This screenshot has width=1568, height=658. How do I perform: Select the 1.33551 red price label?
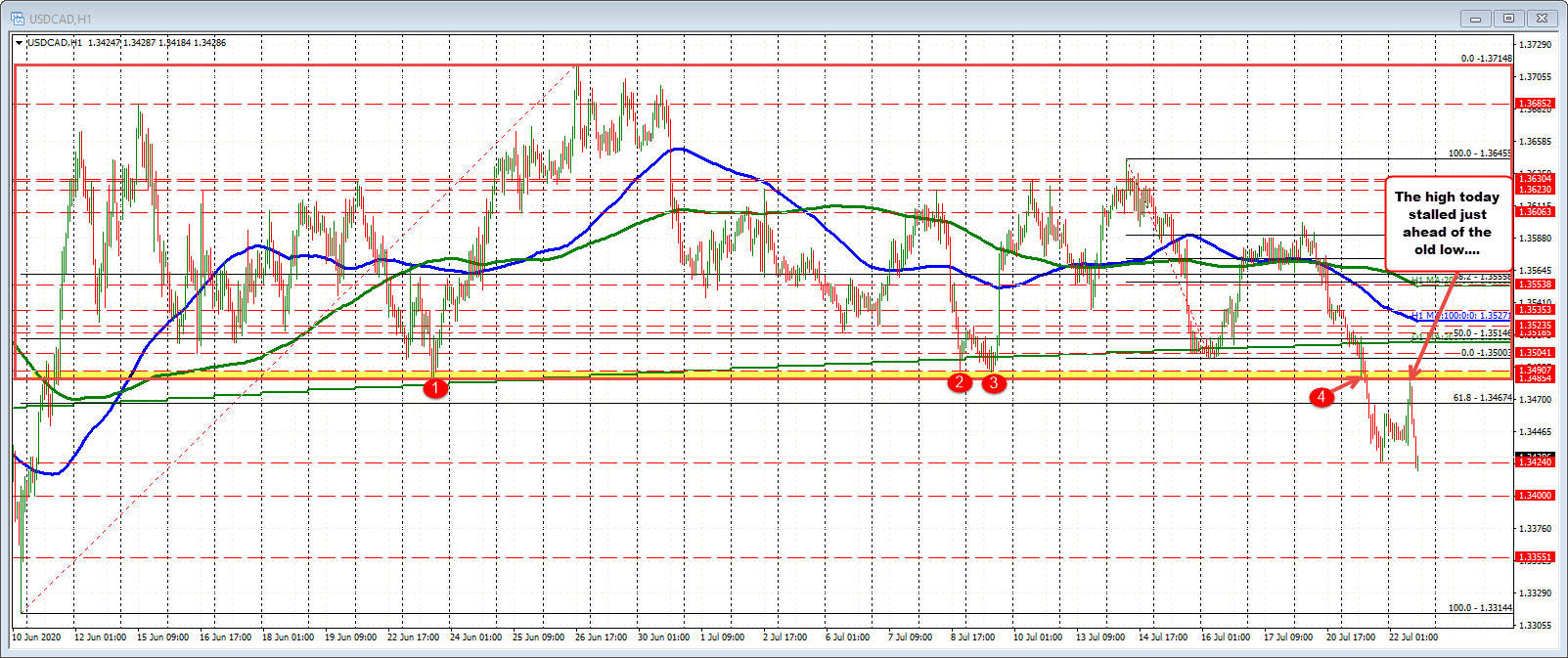[x=1535, y=557]
